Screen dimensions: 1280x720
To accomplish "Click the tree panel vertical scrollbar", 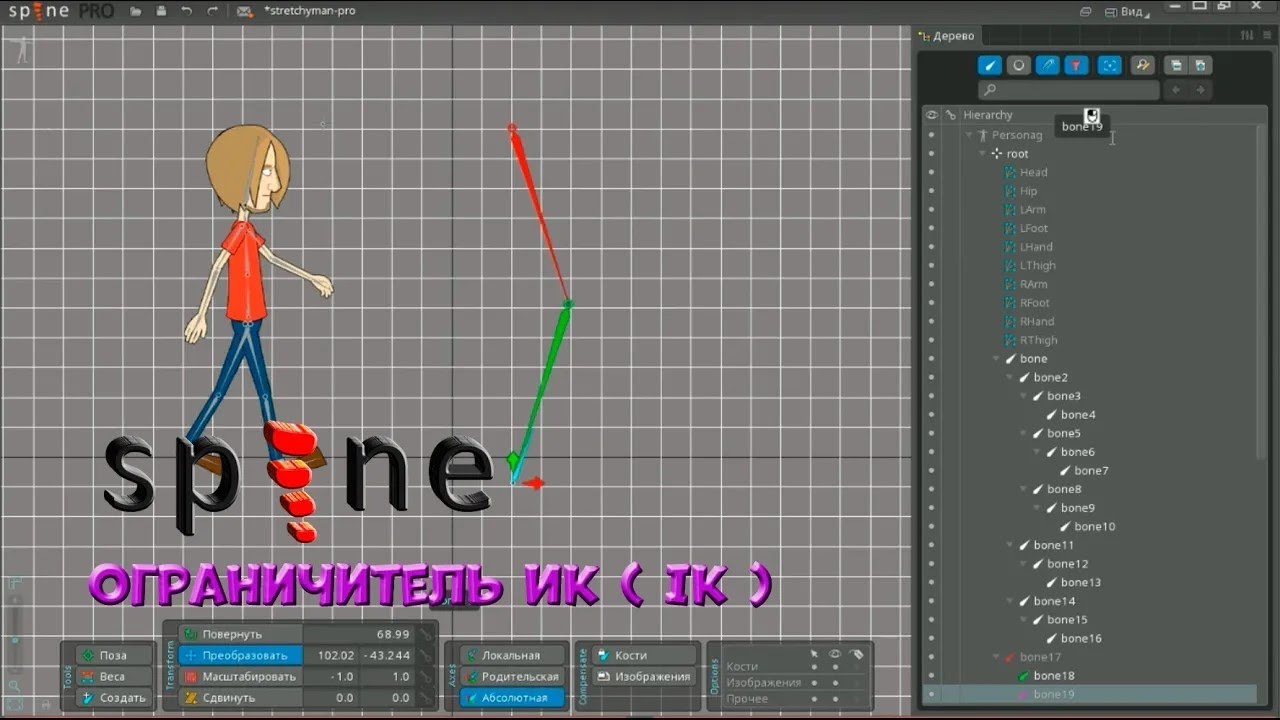I will 1263,290.
